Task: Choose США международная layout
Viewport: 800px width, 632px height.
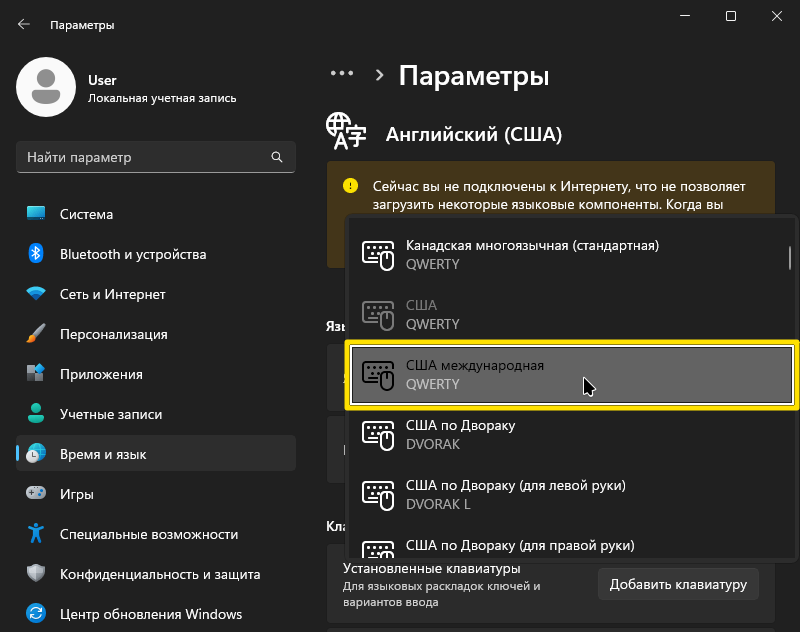Action: pyautogui.click(x=568, y=375)
